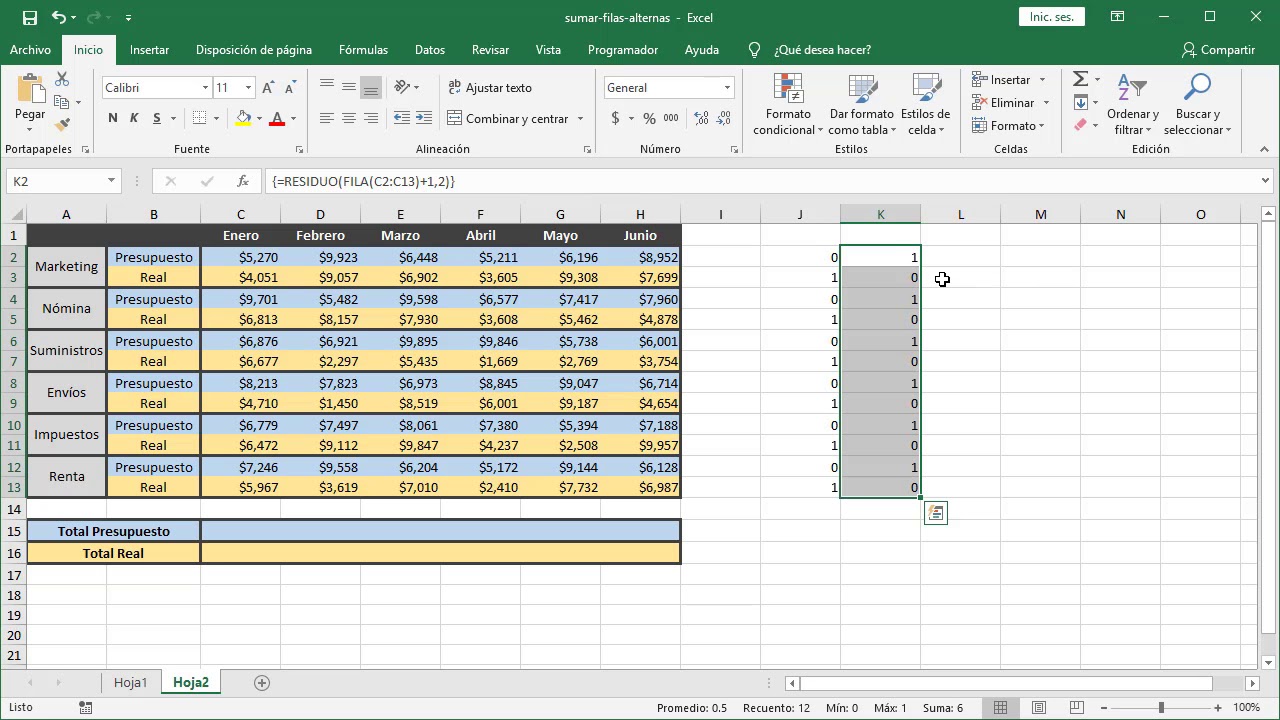Toggle underline formatting (S)

point(157,118)
